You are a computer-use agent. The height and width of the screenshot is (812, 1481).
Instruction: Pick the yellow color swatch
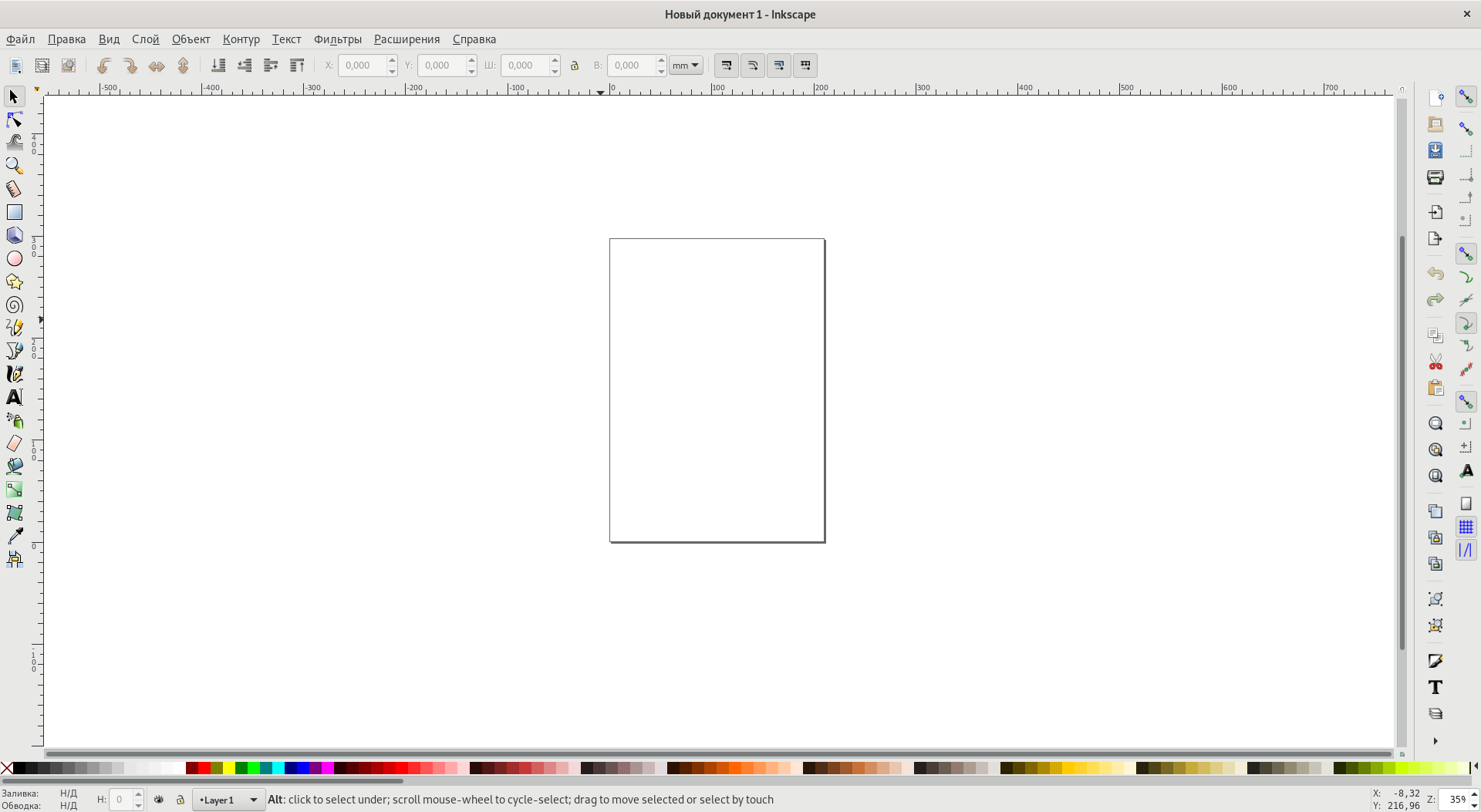point(229,767)
